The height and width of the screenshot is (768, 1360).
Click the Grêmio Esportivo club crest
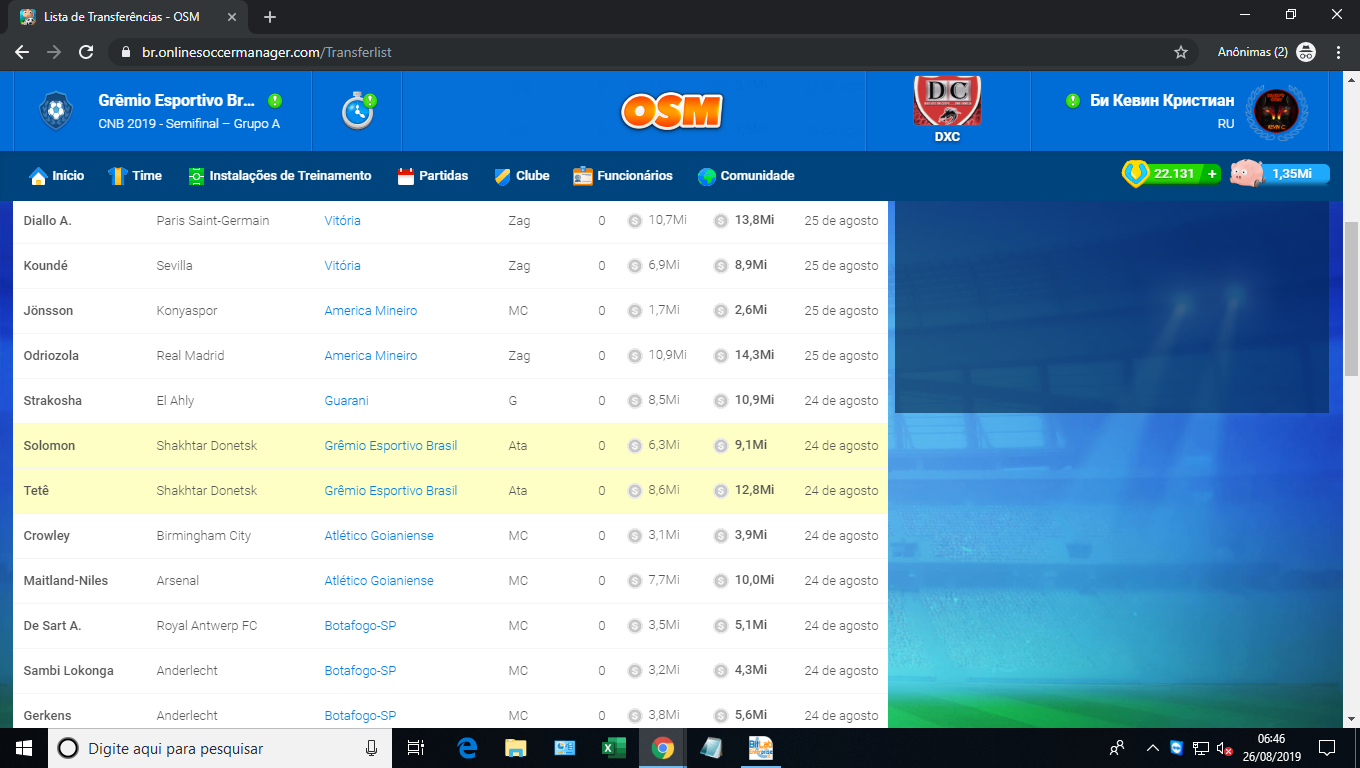coord(55,111)
